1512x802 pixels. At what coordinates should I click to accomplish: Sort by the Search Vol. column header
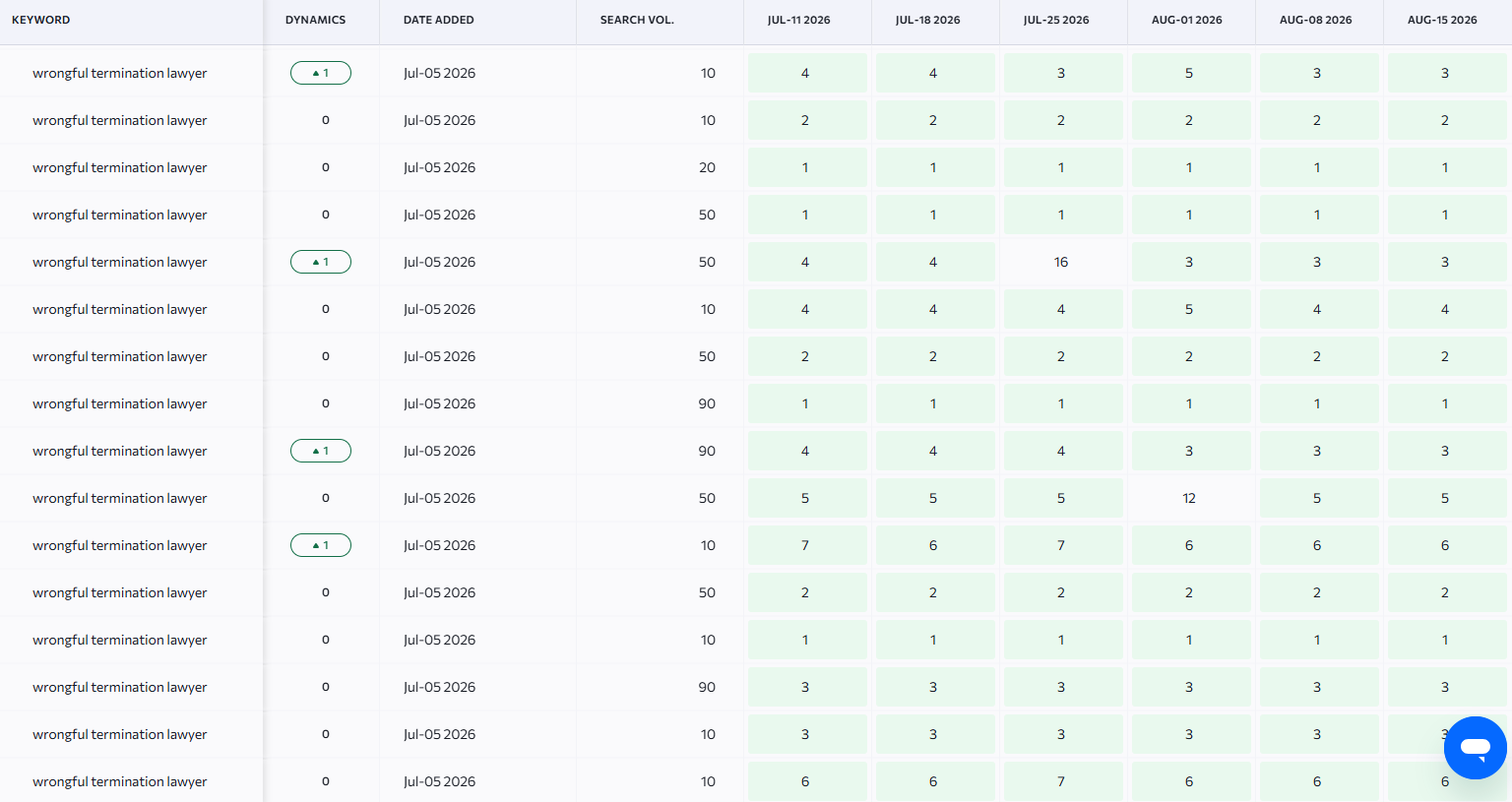[637, 20]
